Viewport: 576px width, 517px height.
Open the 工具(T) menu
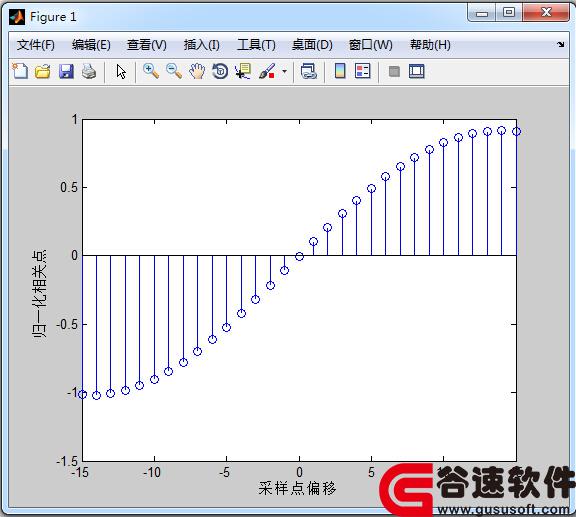click(256, 45)
